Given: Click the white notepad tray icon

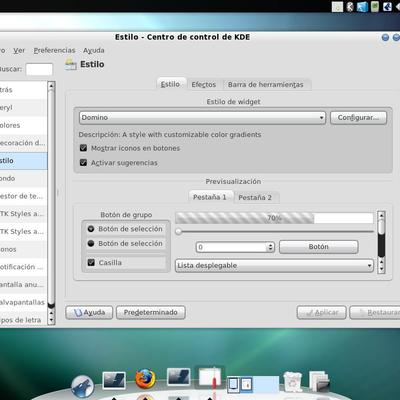Looking at the screenshot, I should [x=337, y=6].
